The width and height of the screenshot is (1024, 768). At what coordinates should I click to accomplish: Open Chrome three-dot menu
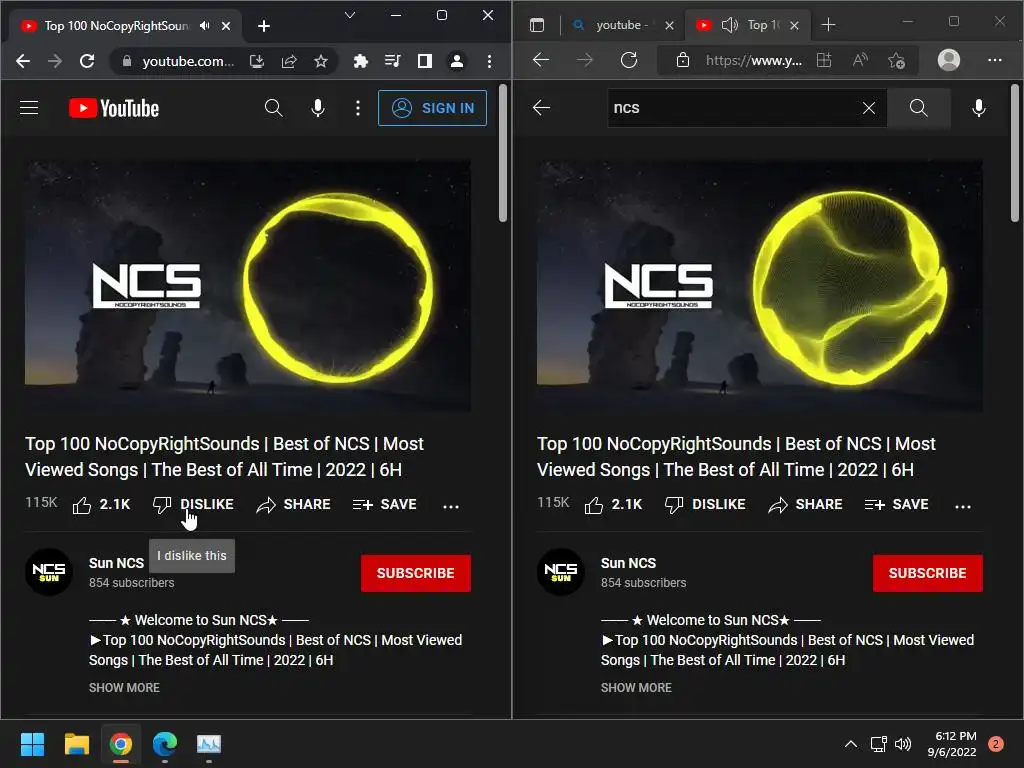(x=489, y=61)
